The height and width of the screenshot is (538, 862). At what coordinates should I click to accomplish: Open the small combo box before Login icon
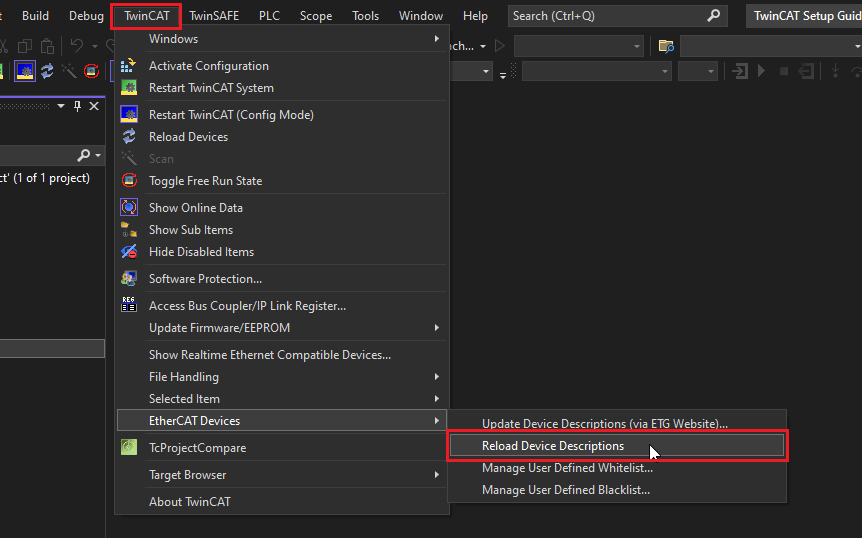[698, 71]
